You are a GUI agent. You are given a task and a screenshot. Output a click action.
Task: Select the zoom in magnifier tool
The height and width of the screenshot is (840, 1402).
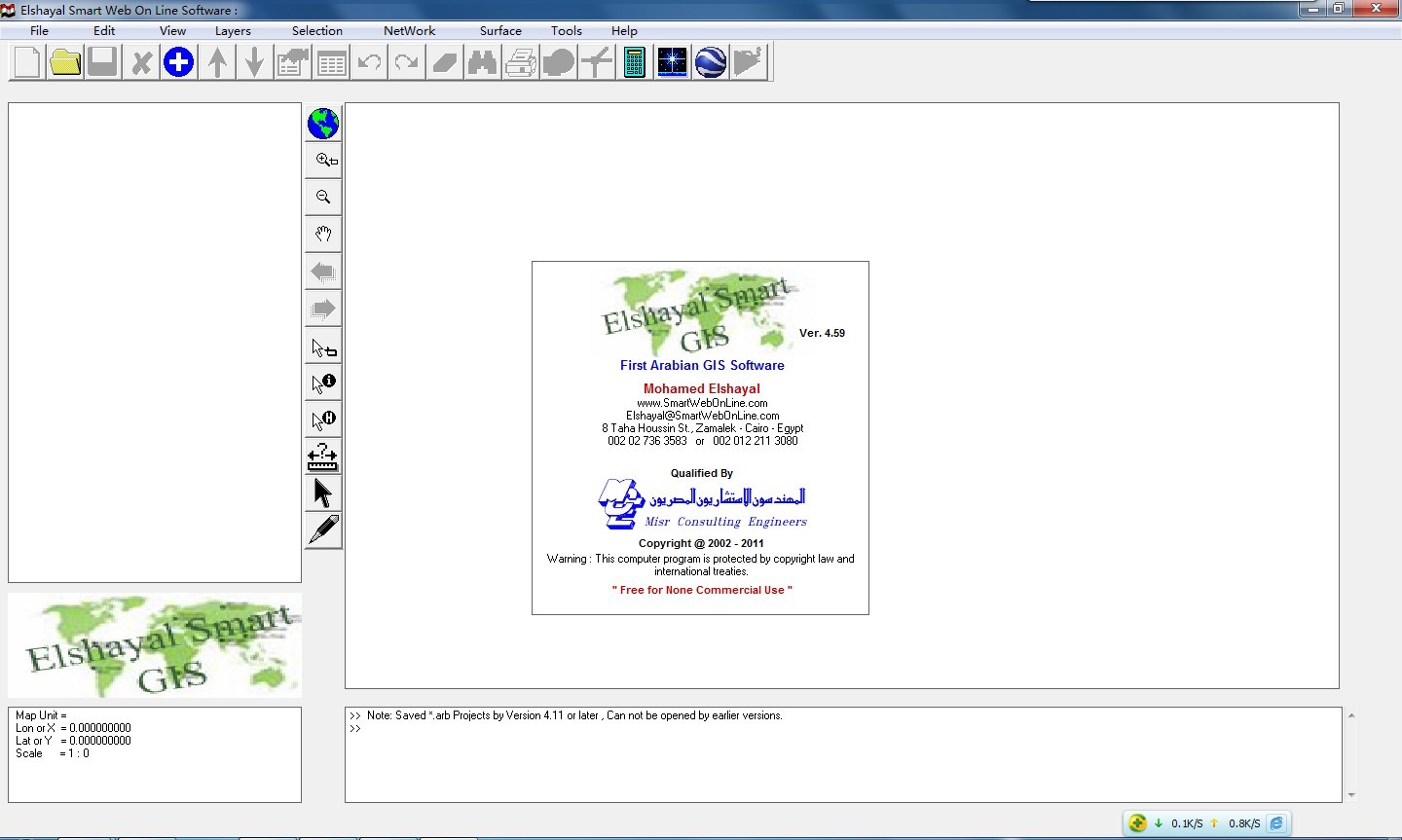pyautogui.click(x=323, y=161)
